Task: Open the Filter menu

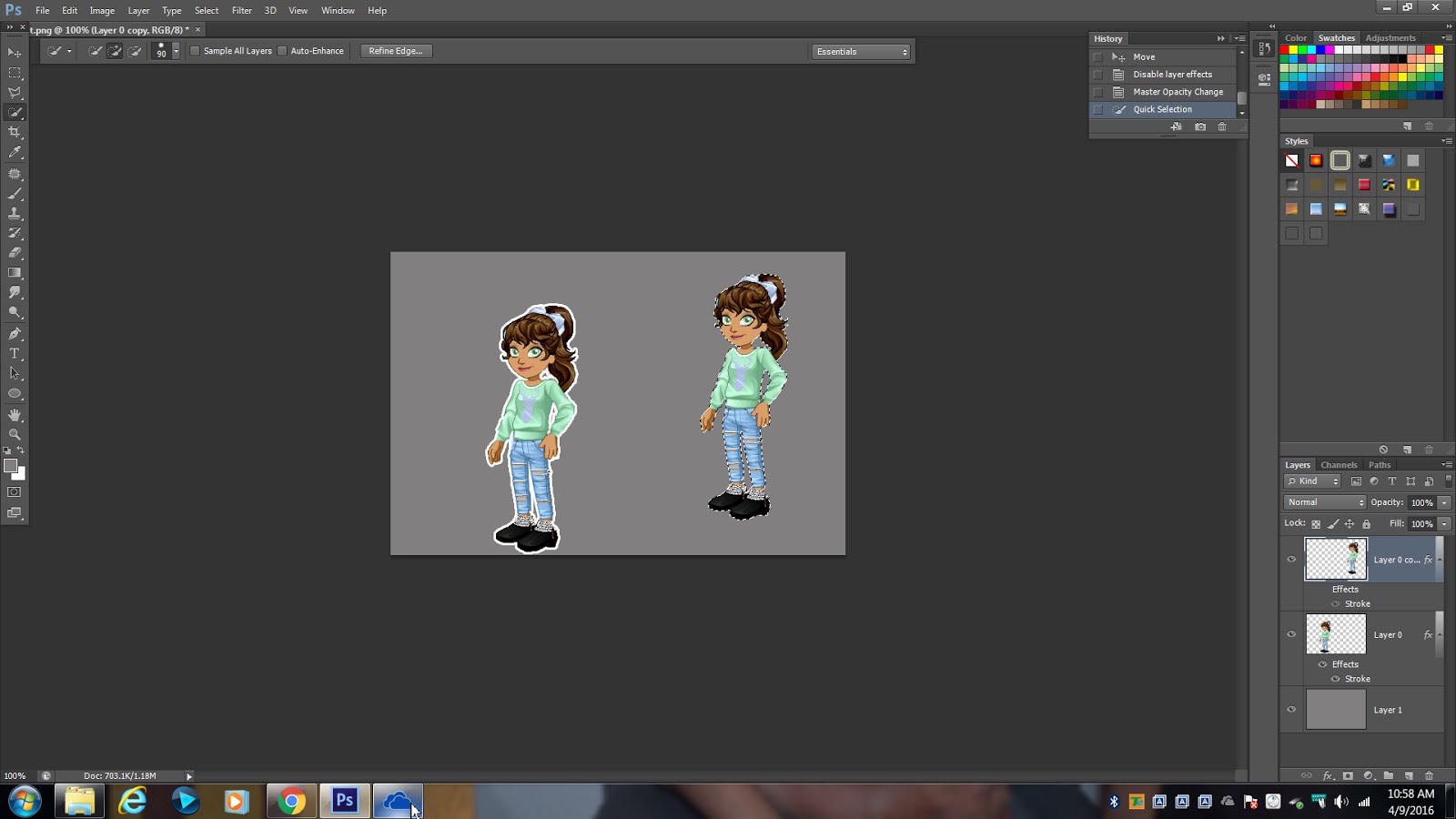Action: [241, 11]
